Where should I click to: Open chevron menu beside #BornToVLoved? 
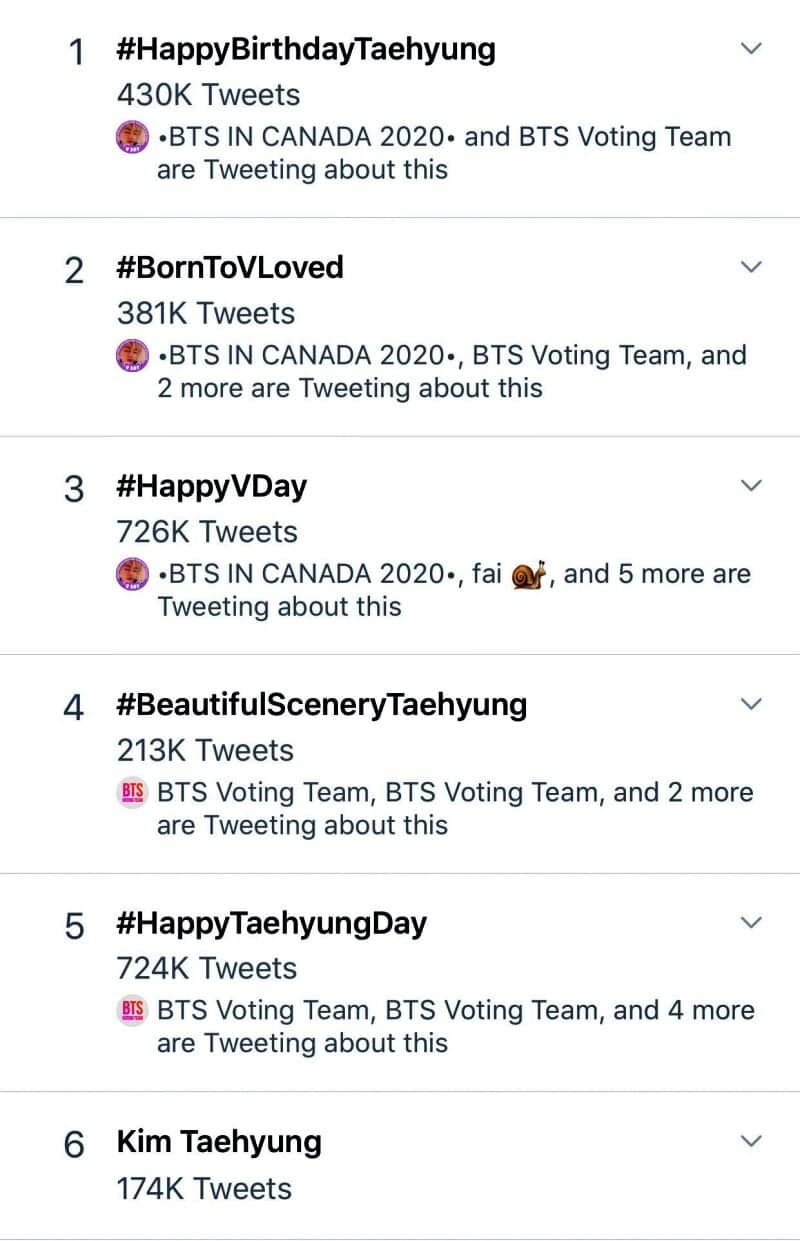[750, 266]
